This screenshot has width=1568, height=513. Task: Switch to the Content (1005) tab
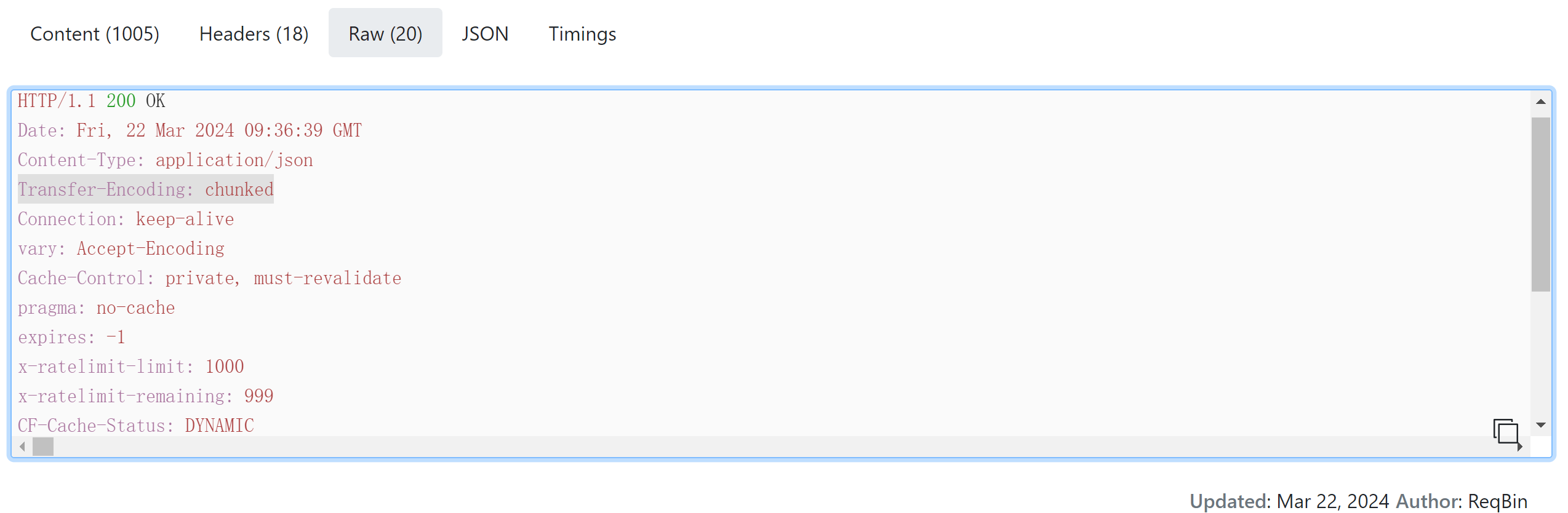(x=95, y=33)
